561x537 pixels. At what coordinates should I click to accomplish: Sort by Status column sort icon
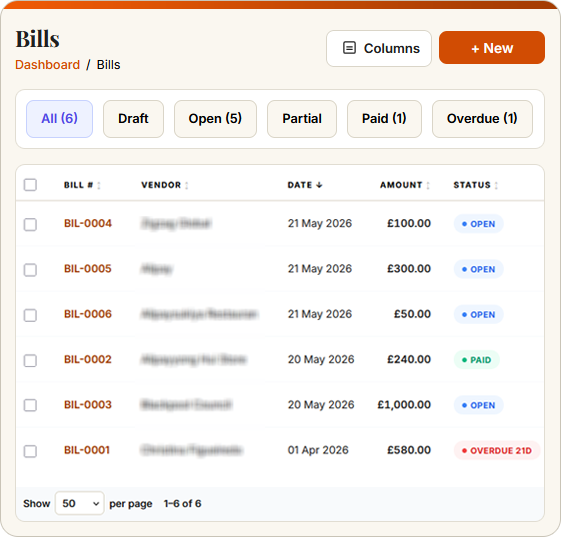coord(496,185)
